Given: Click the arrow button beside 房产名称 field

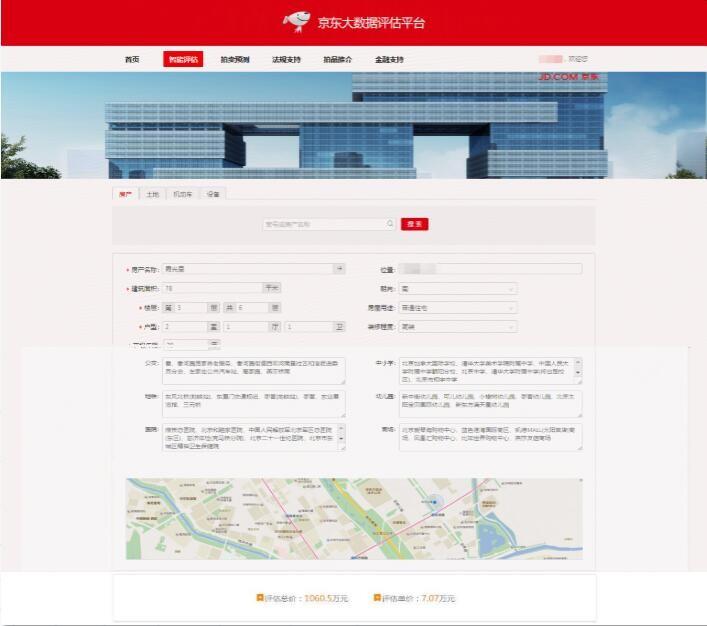Looking at the screenshot, I should point(339,269).
